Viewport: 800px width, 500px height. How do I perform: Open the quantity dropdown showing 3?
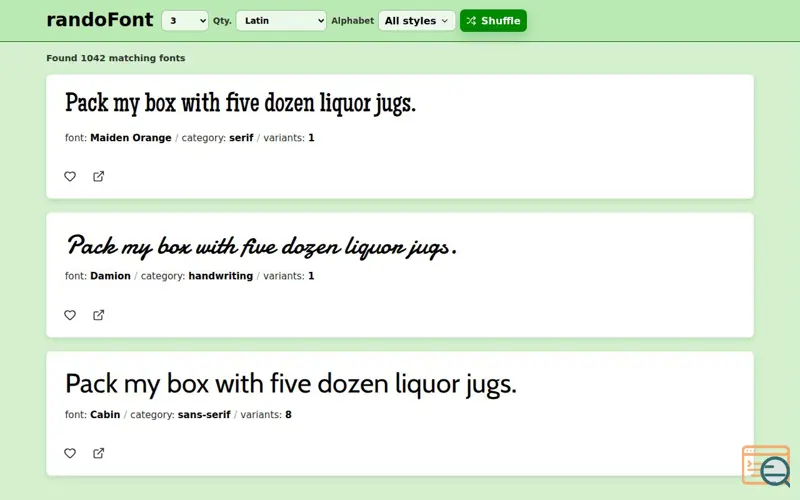[x=185, y=21]
